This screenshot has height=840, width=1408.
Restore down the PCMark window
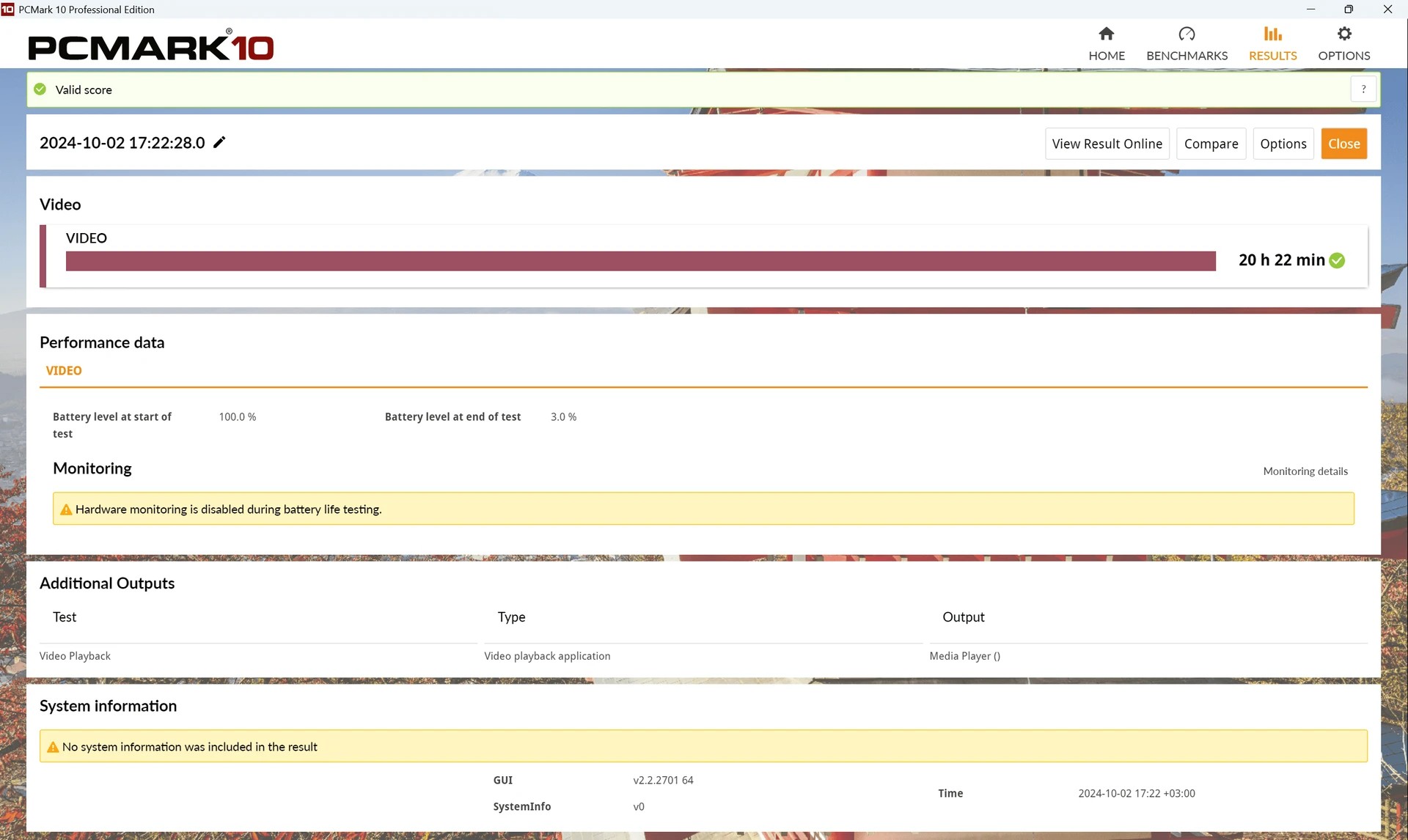click(x=1348, y=10)
